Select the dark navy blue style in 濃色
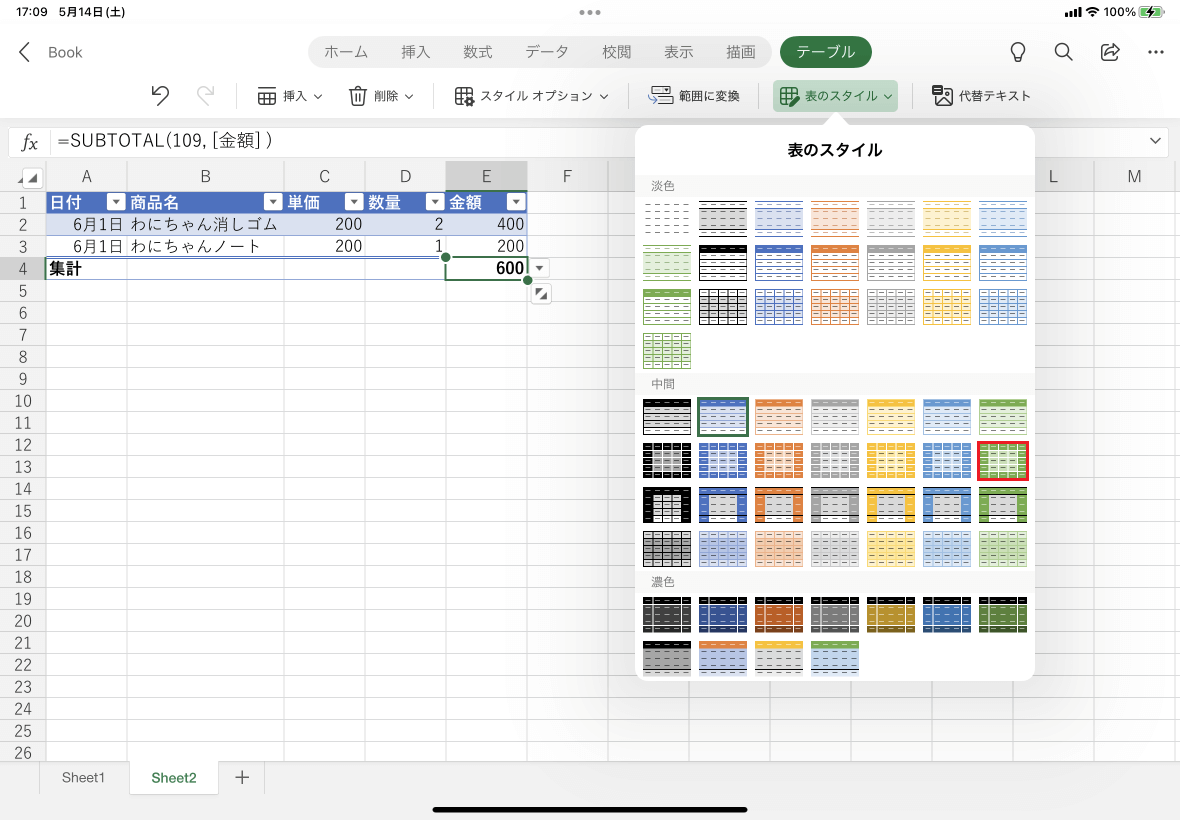The image size is (1180, 820). [722, 615]
